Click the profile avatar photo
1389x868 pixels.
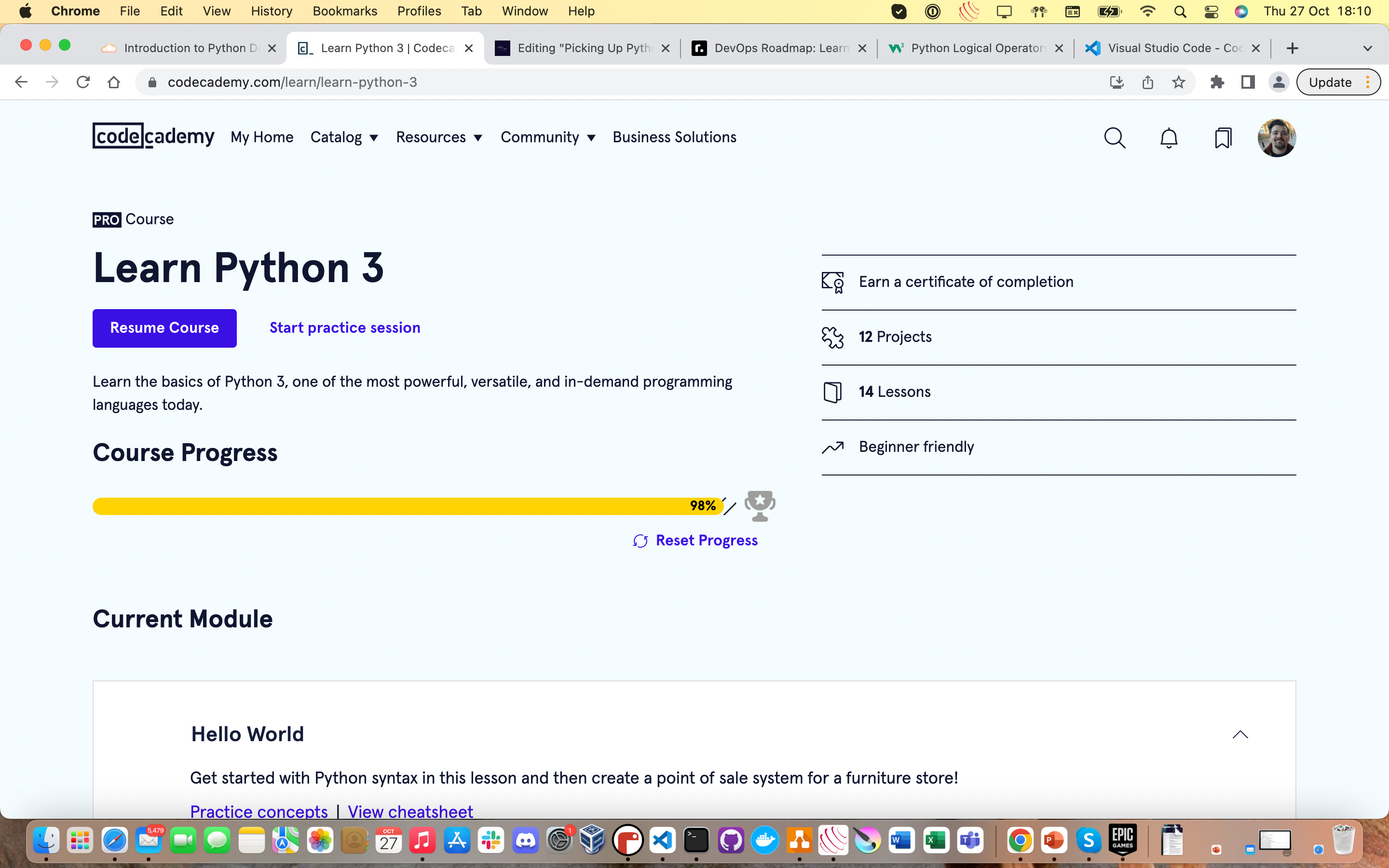pos(1277,138)
